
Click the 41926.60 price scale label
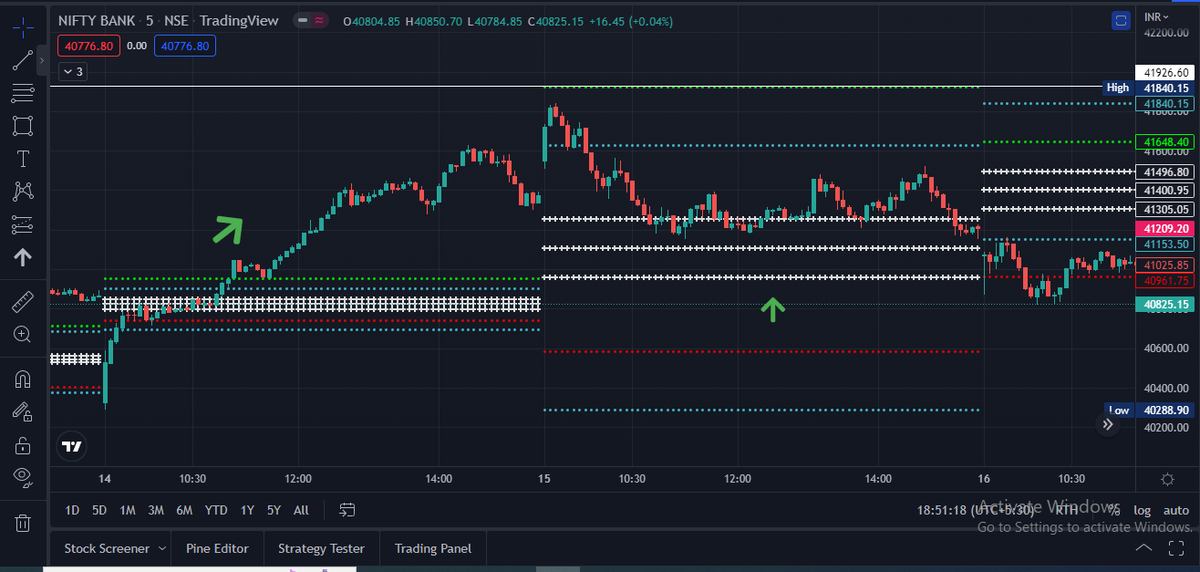pos(1166,72)
